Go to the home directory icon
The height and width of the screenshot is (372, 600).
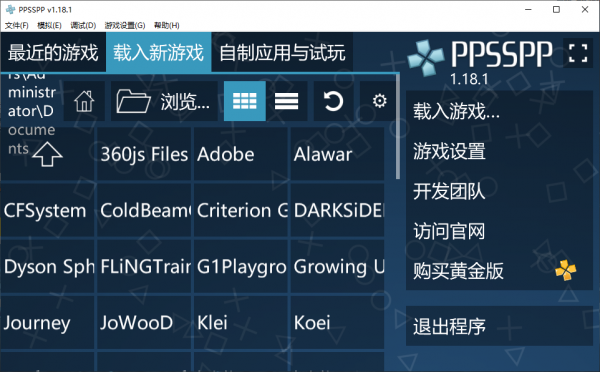click(84, 101)
